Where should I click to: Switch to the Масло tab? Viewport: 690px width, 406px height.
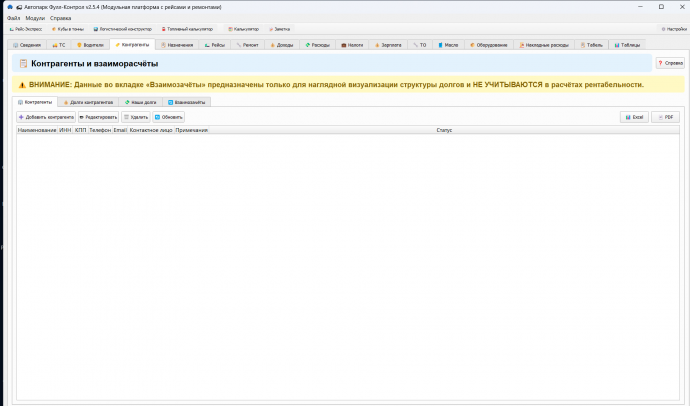(x=448, y=45)
